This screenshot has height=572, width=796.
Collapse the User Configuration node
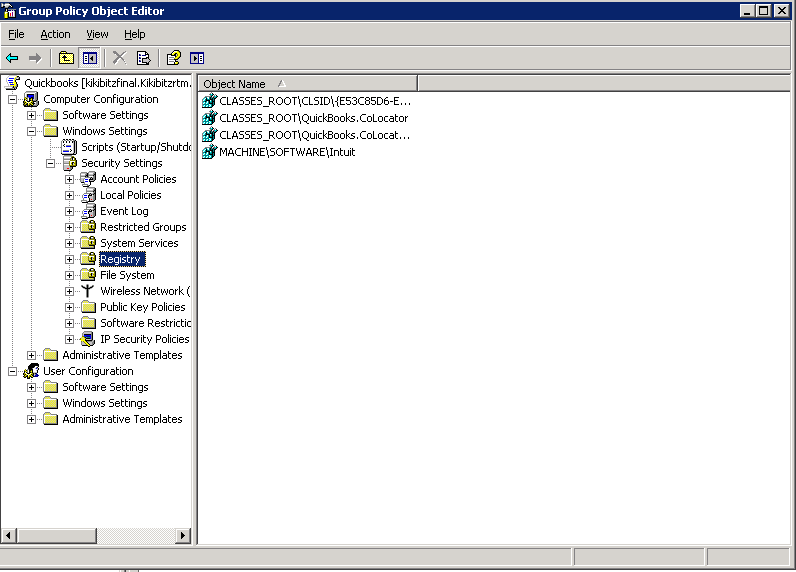13,371
